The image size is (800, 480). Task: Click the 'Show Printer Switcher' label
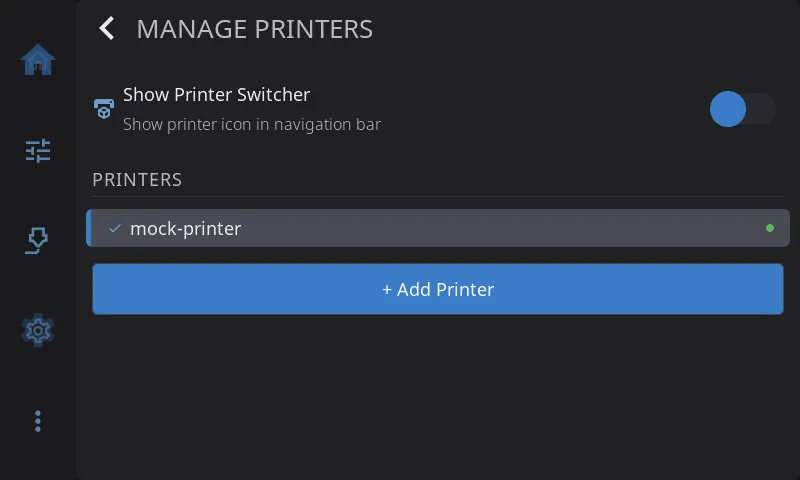216,95
